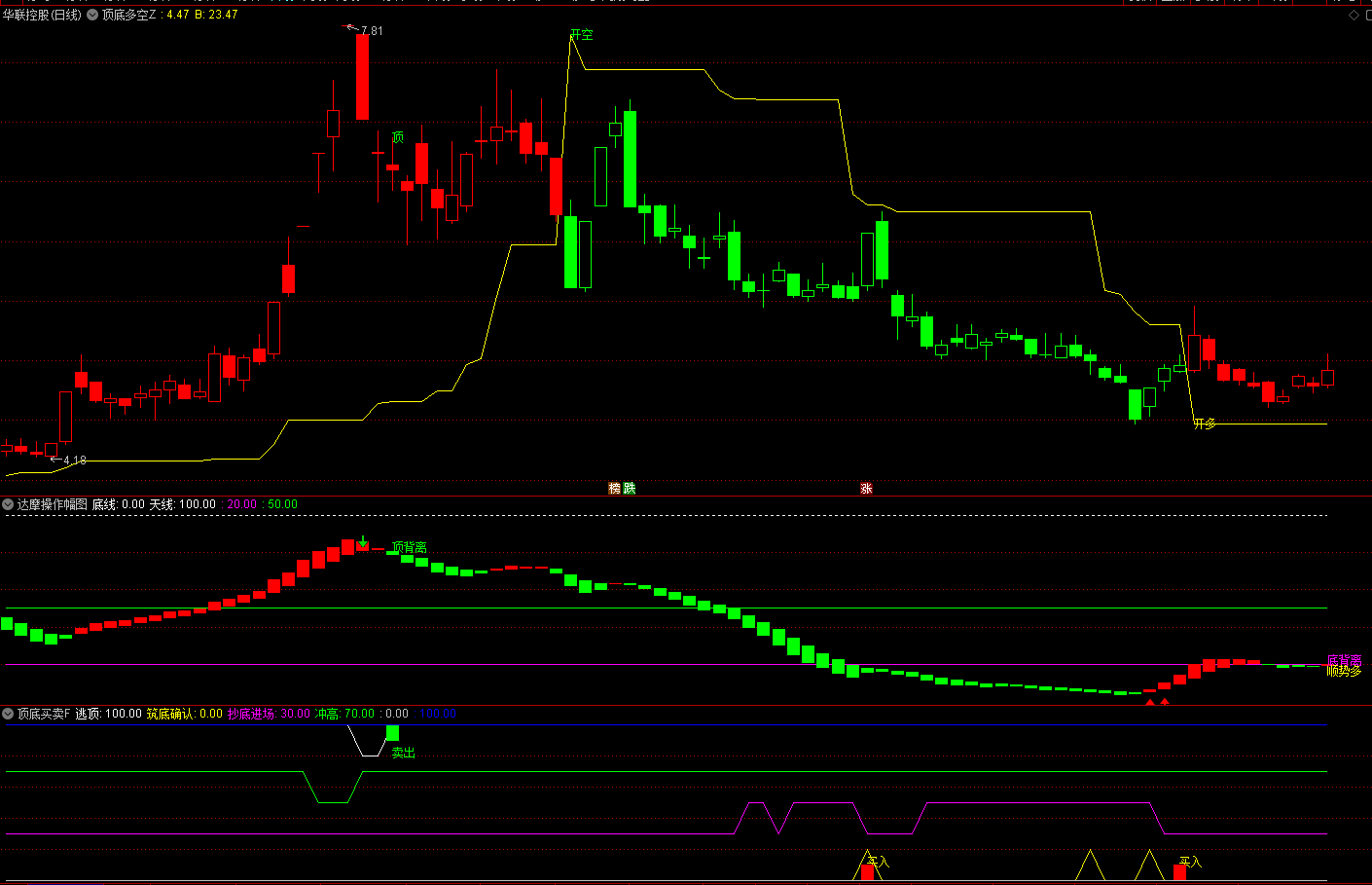Click the green 卖出 signal bar
Image resolution: width=1372 pixels, height=885 pixels.
(x=392, y=733)
